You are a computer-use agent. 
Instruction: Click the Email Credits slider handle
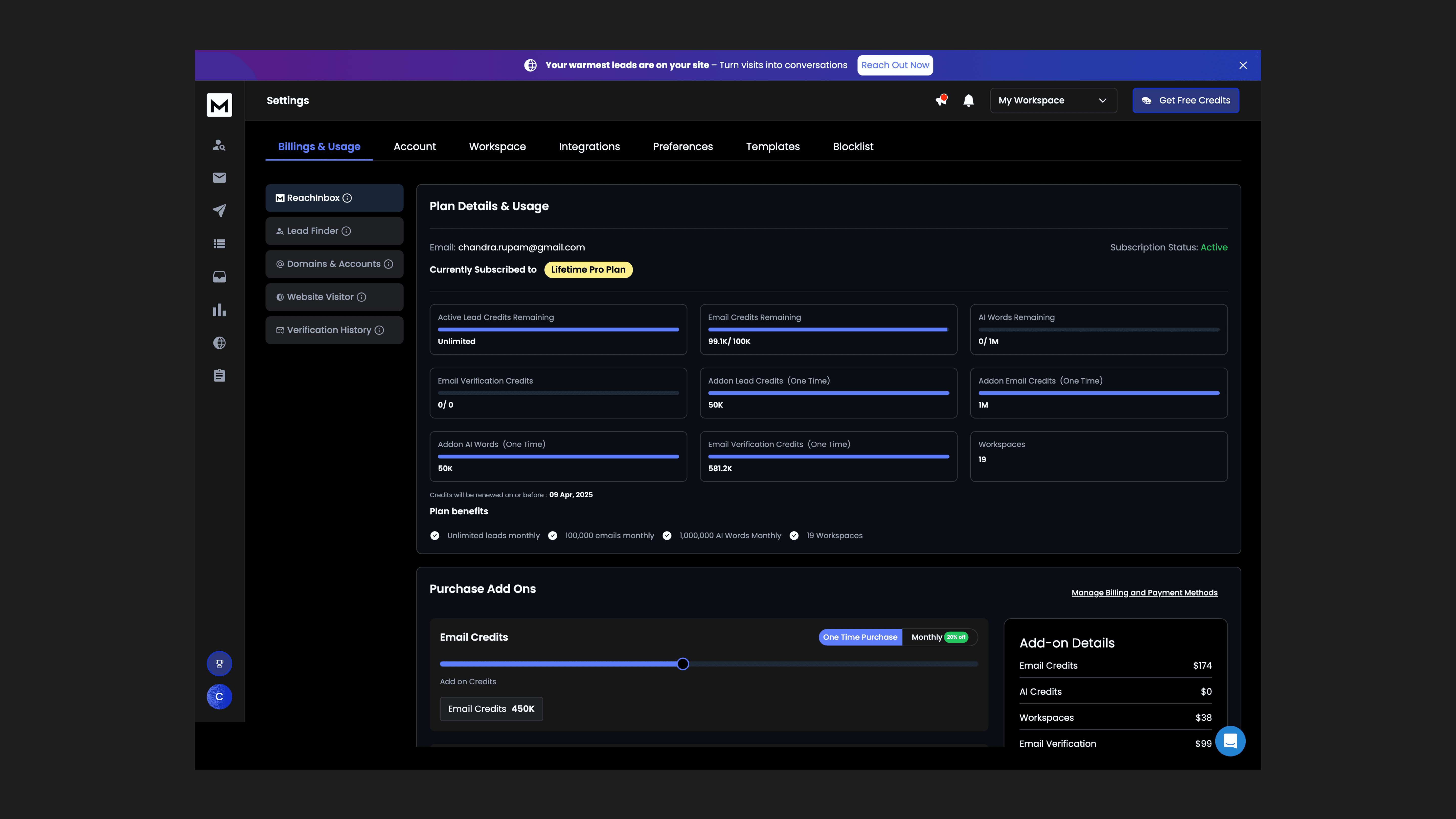pyautogui.click(x=683, y=664)
